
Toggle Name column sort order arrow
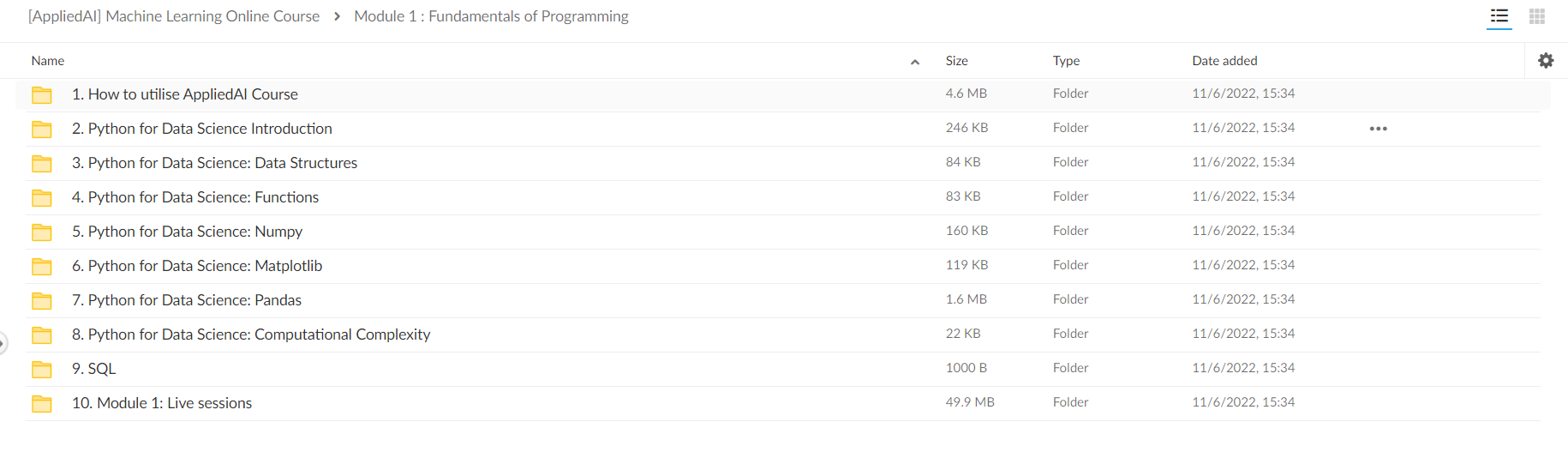pos(915,62)
